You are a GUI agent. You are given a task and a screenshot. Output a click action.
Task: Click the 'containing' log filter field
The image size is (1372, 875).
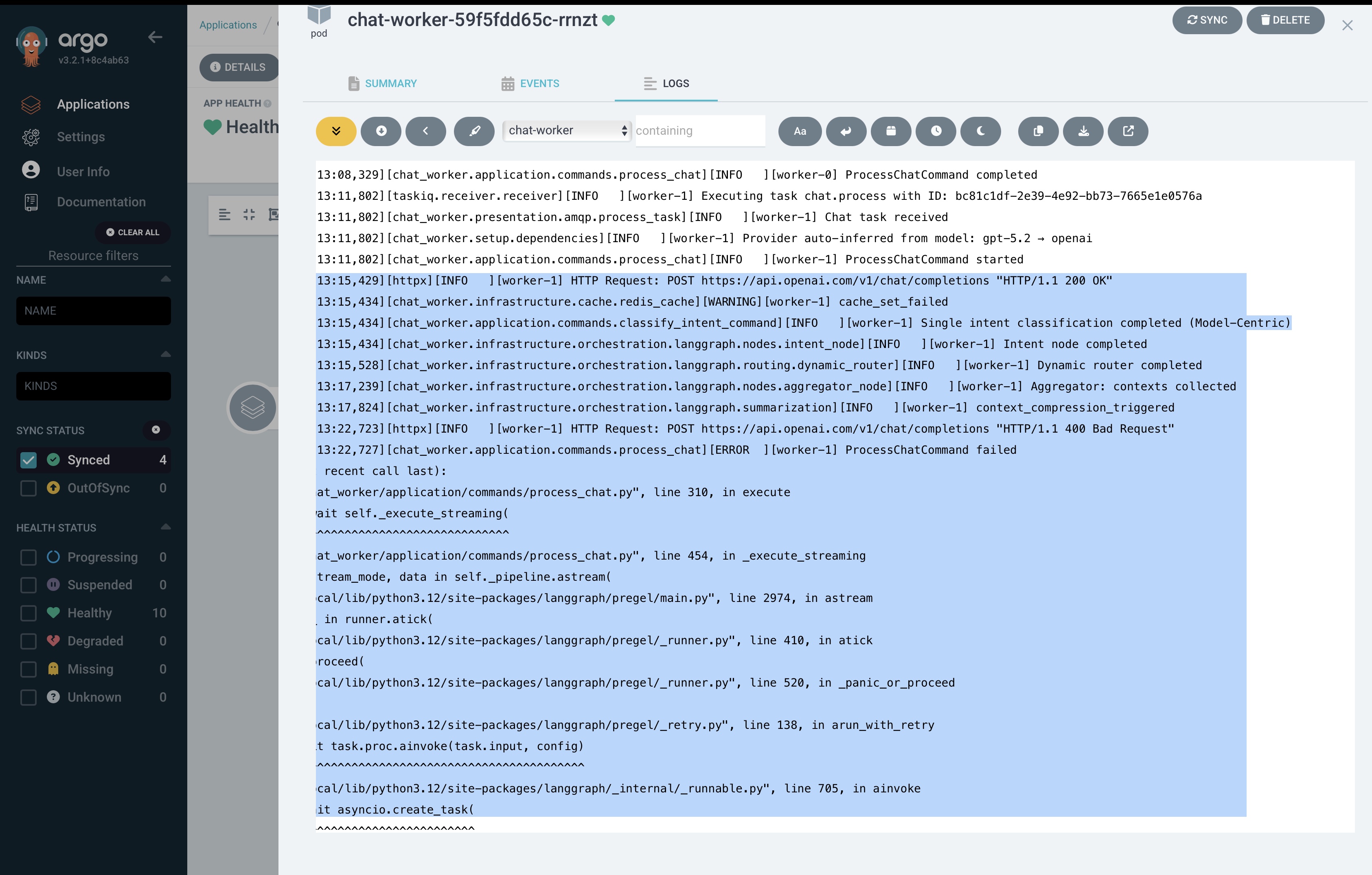pos(699,131)
